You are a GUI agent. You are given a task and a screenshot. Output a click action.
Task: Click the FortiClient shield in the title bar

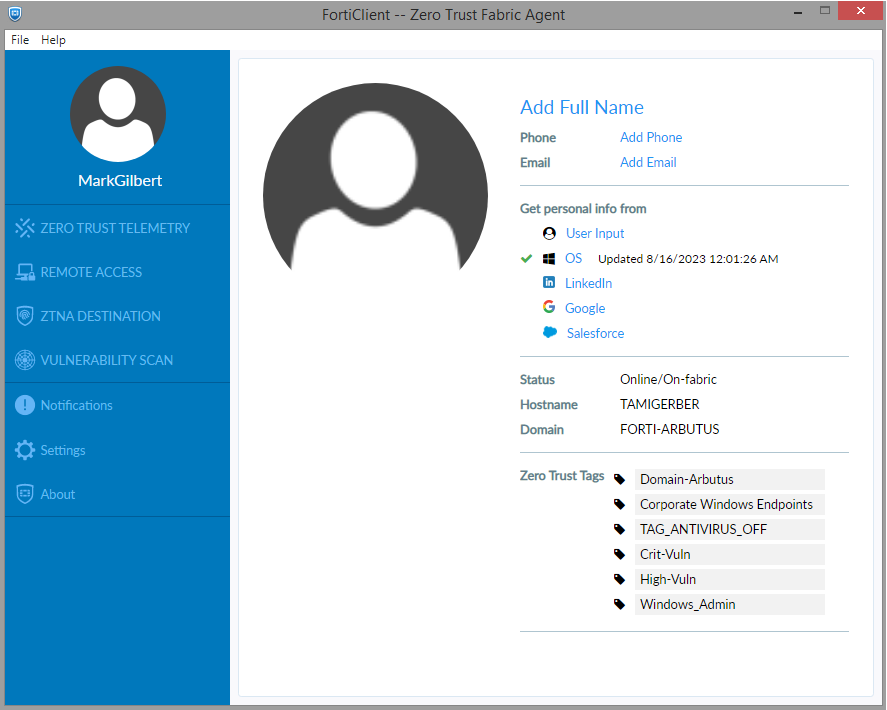pos(13,14)
